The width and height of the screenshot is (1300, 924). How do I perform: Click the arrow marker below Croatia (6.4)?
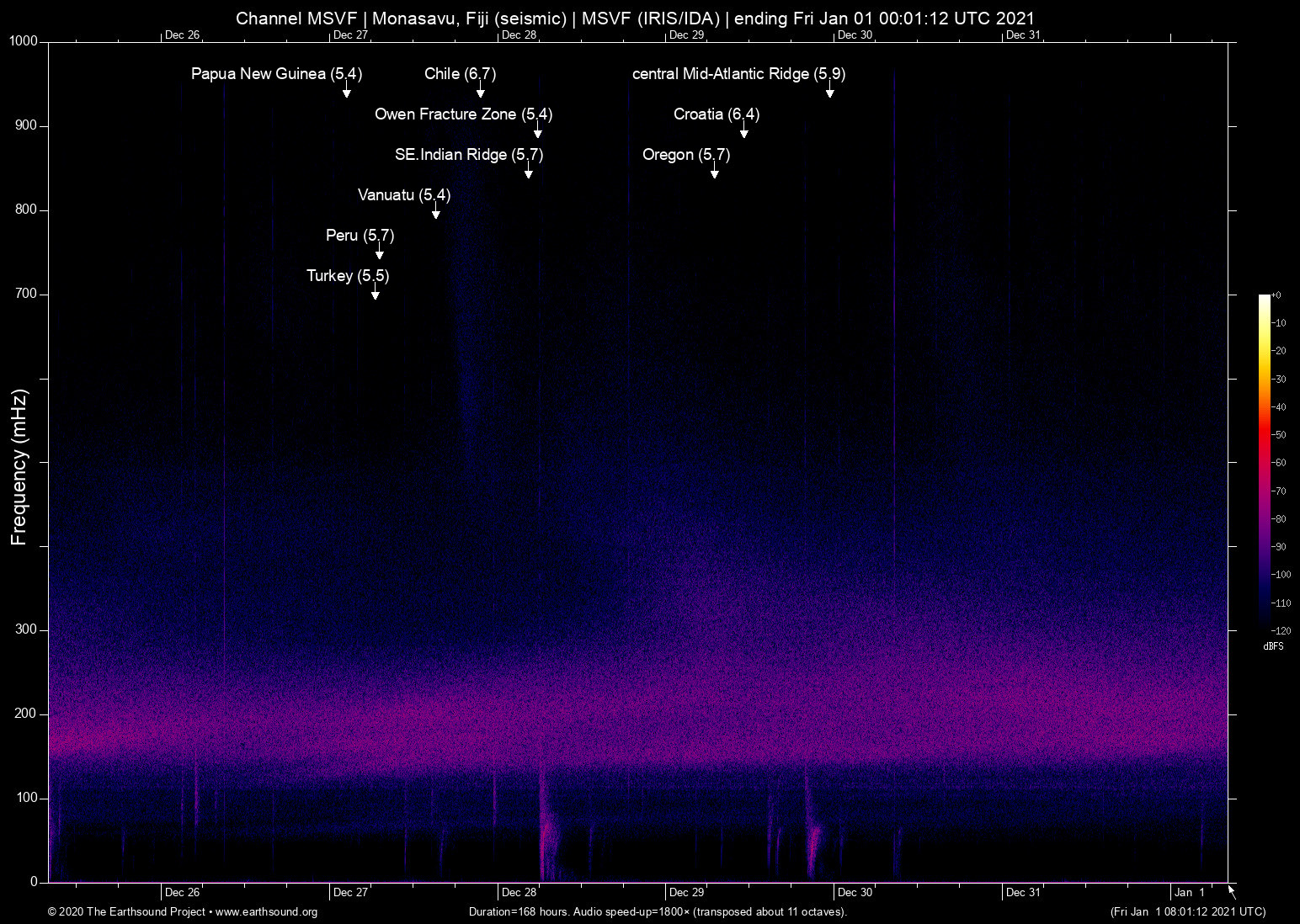(743, 133)
